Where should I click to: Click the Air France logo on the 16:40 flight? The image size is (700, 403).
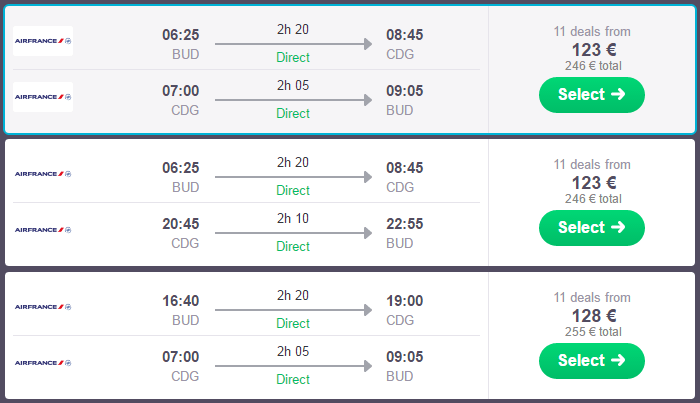[43, 306]
